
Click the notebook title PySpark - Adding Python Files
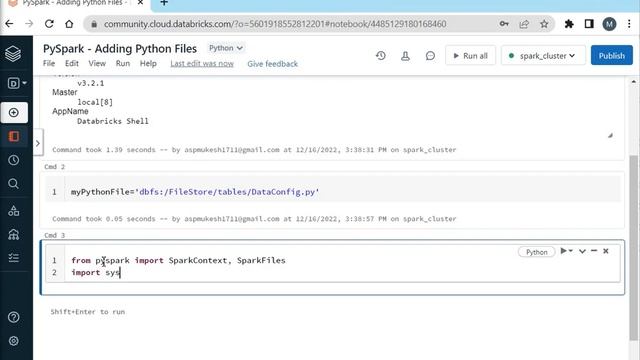click(120, 49)
